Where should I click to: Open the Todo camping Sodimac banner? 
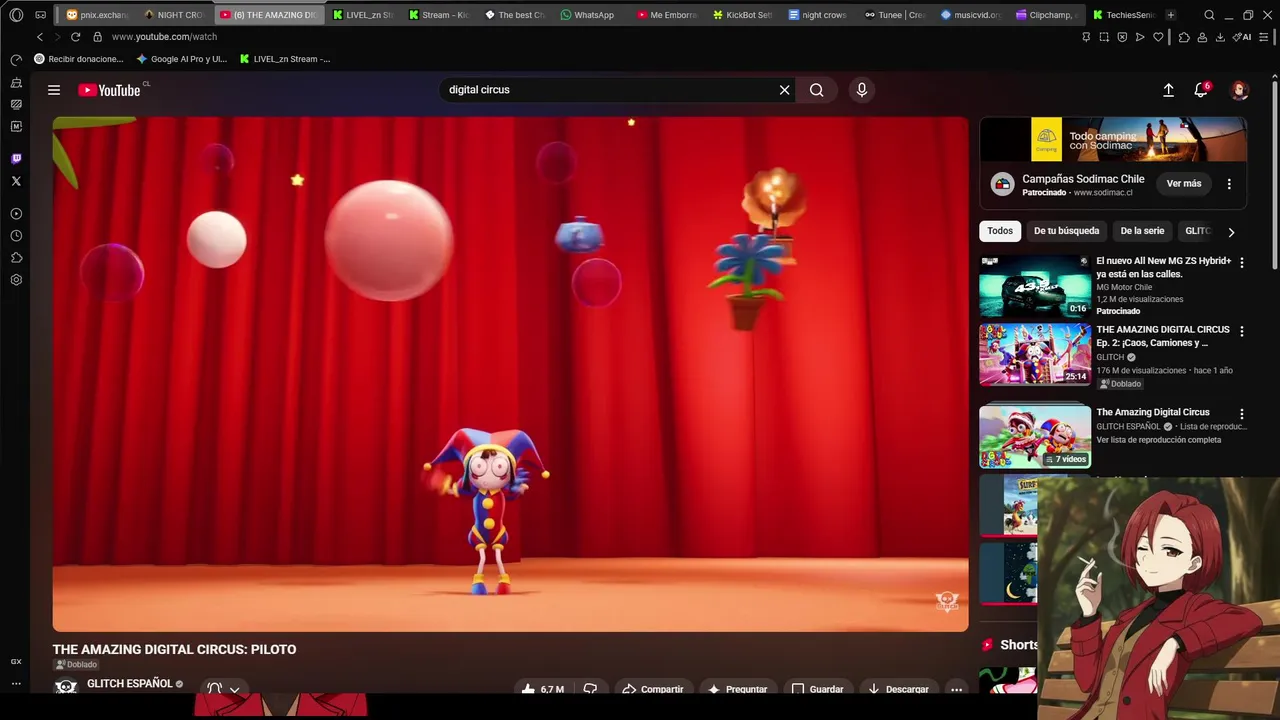pyautogui.click(x=1113, y=139)
